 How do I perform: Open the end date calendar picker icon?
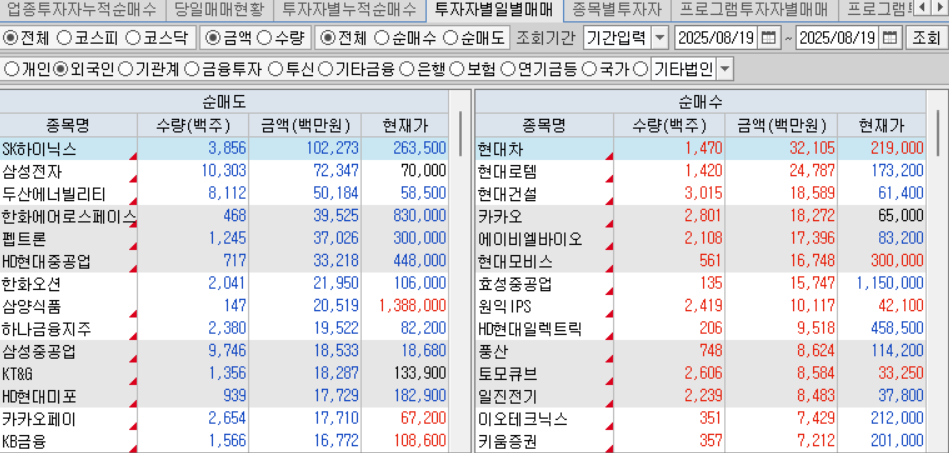[x=890, y=38]
